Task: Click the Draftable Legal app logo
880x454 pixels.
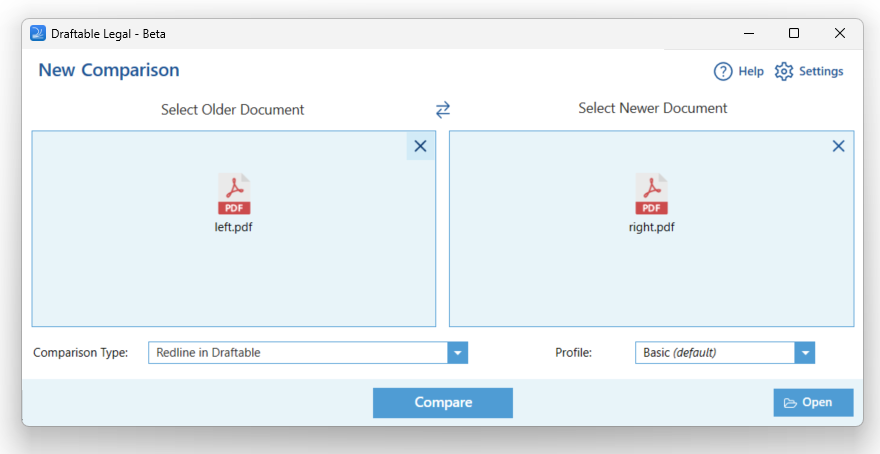Action: click(x=38, y=33)
